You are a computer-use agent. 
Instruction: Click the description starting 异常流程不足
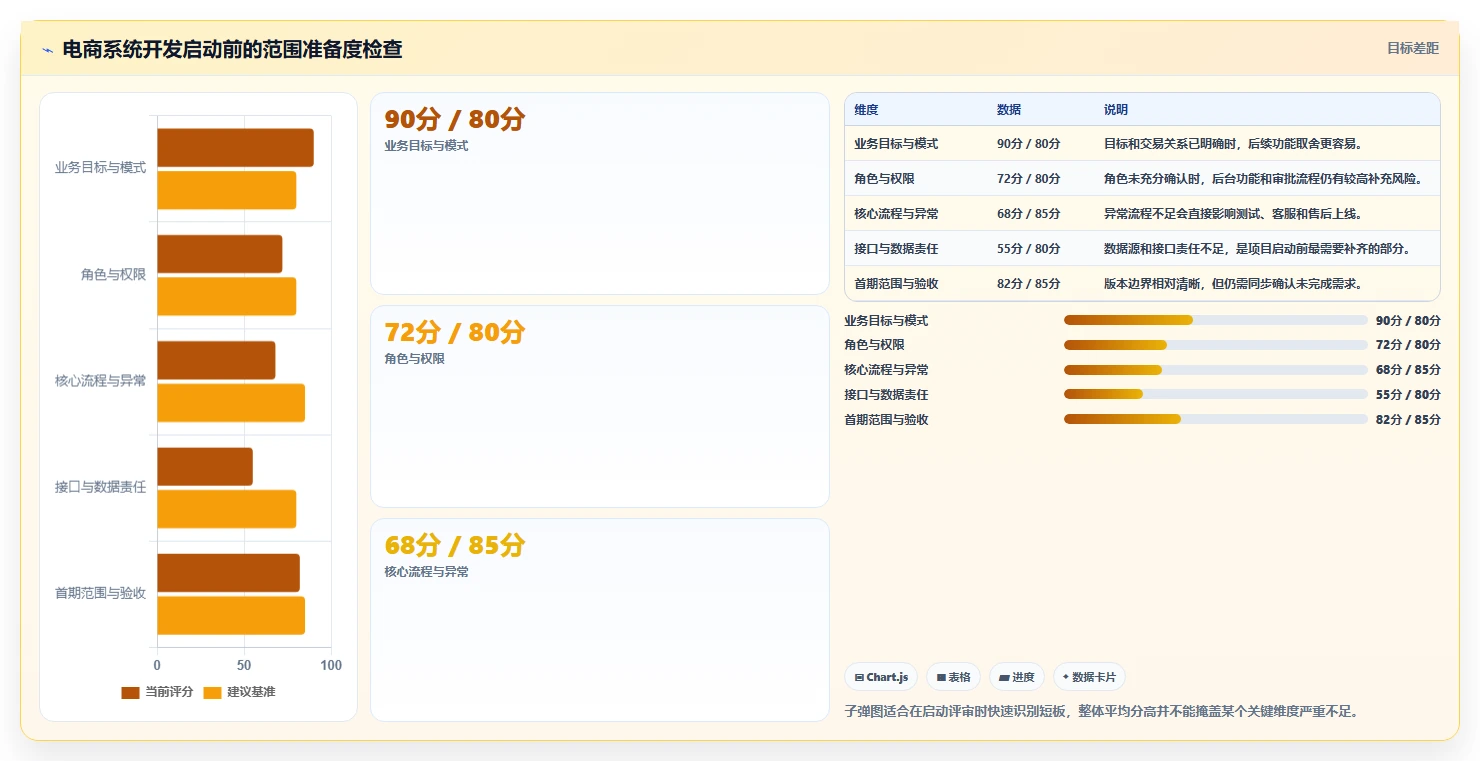tap(1233, 214)
